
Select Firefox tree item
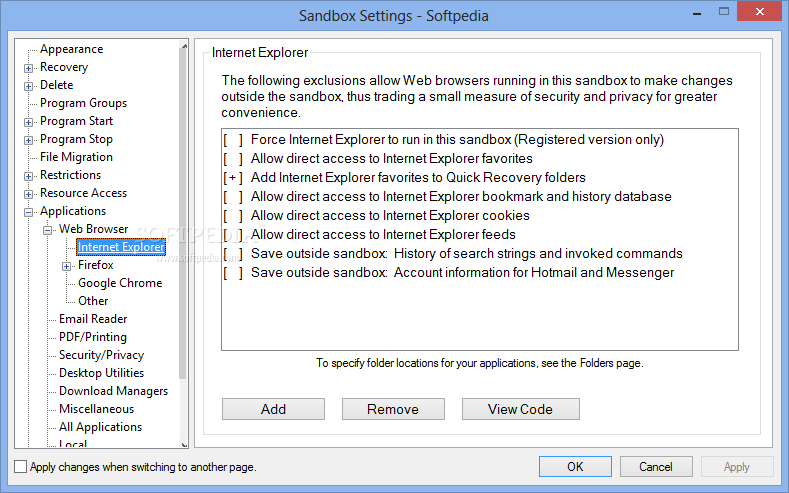click(96, 265)
